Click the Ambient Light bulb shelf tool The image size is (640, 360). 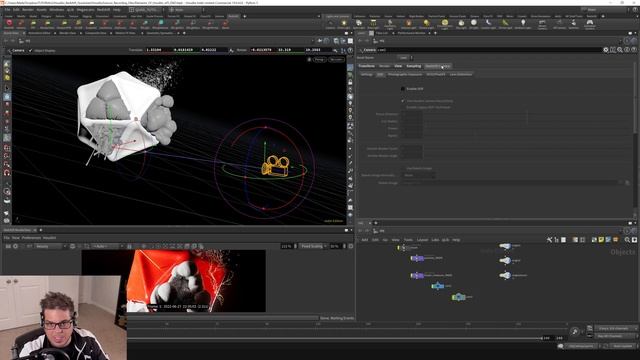(x=523, y=24)
